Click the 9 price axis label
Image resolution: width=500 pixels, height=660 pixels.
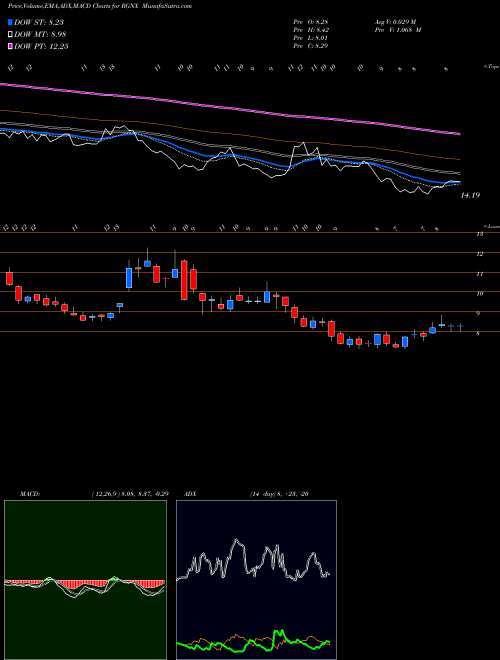(x=478, y=313)
